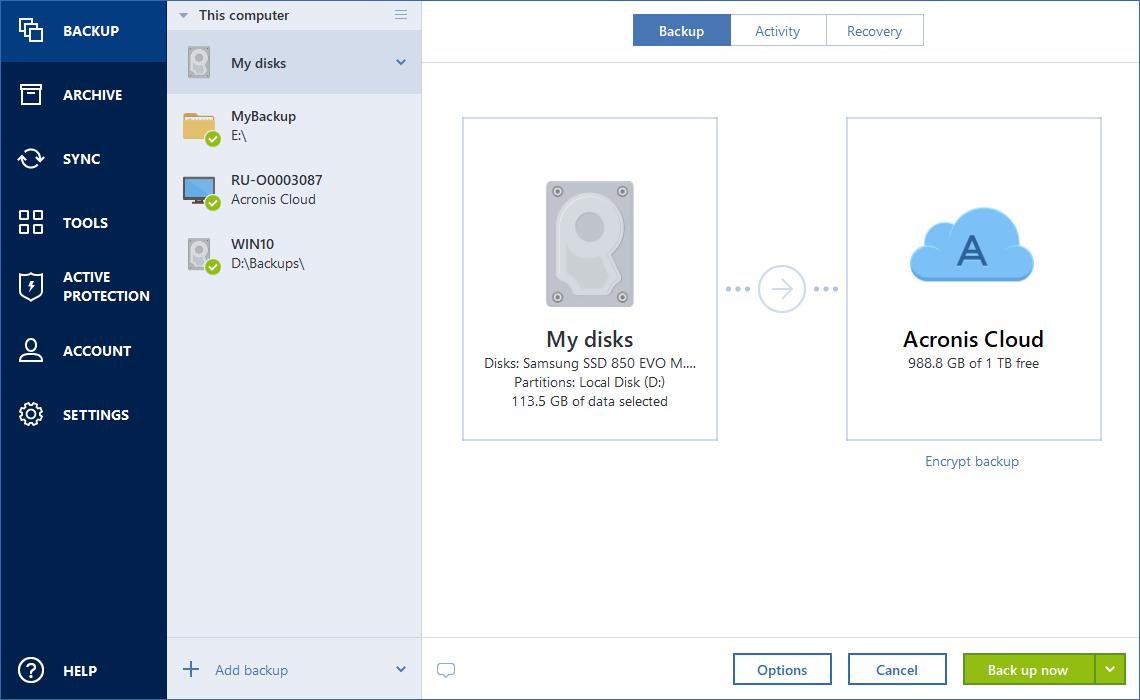Viewport: 1140px width, 700px height.
Task: Click the My disks source disk icon
Action: 589,243
